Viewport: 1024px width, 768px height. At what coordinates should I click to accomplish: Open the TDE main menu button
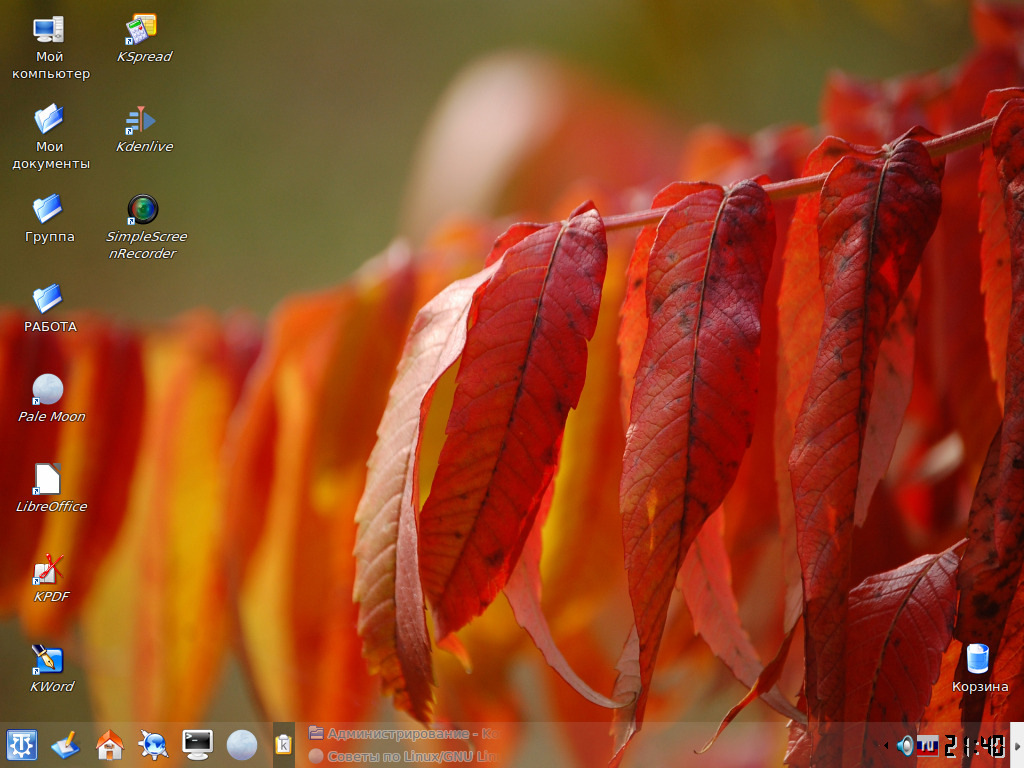[x=22, y=745]
